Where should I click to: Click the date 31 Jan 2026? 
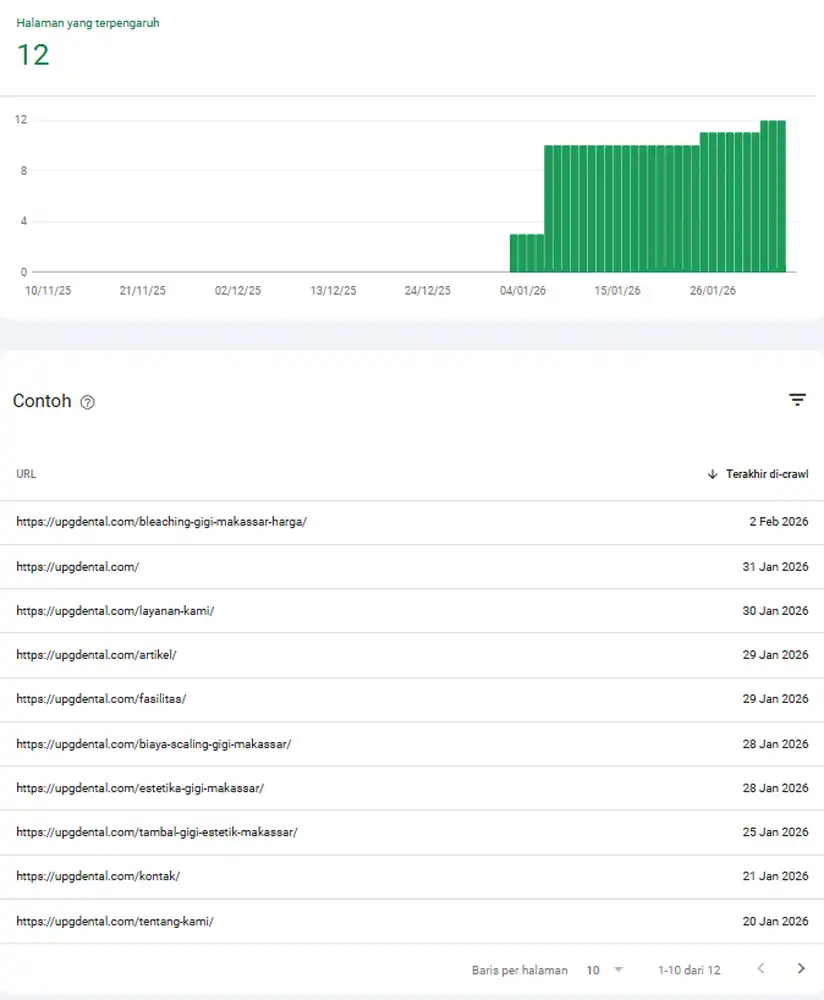pos(776,566)
